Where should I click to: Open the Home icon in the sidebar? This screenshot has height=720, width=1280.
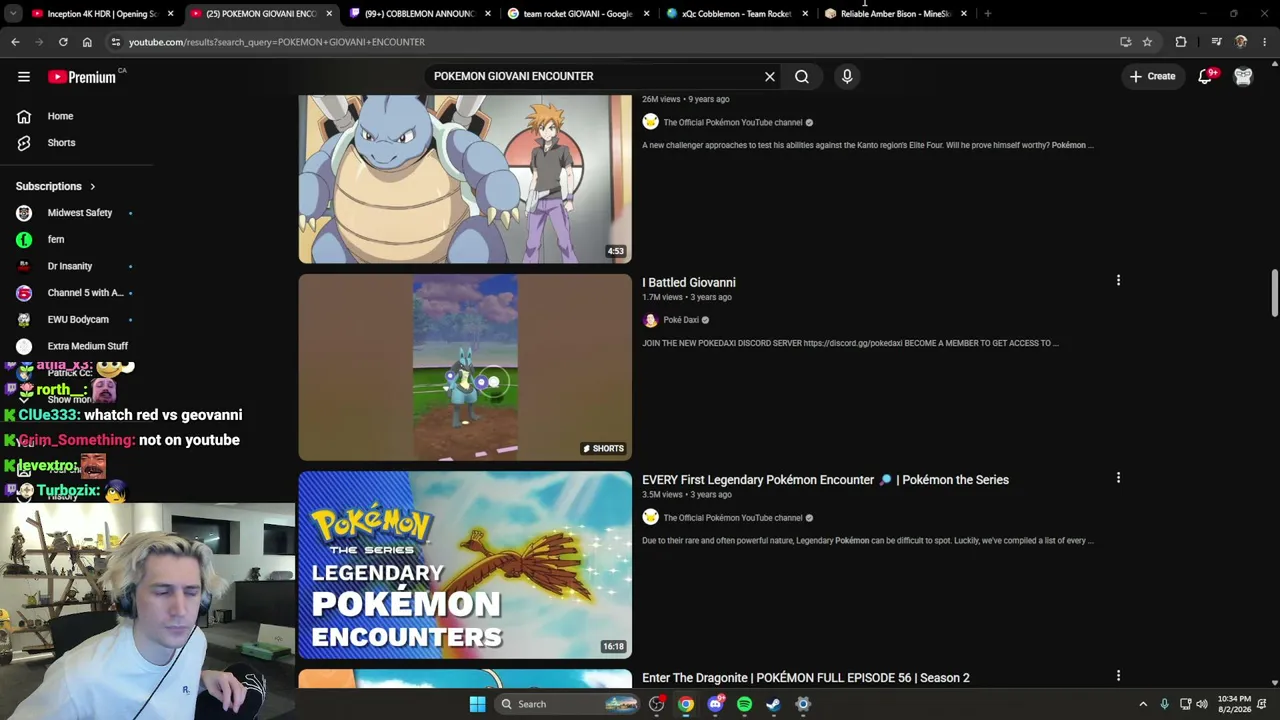[24, 116]
